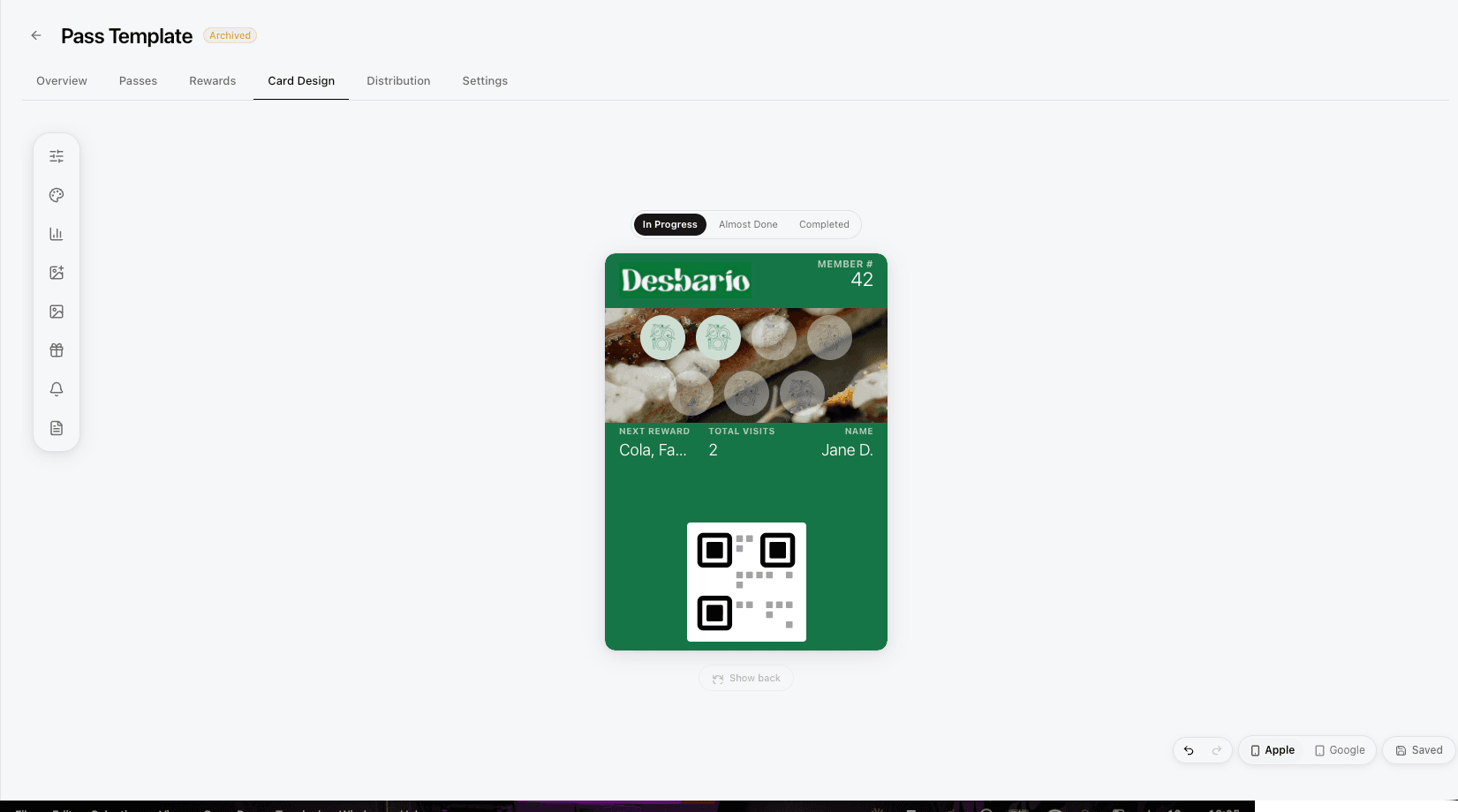Open the Rewards tab

(212, 80)
